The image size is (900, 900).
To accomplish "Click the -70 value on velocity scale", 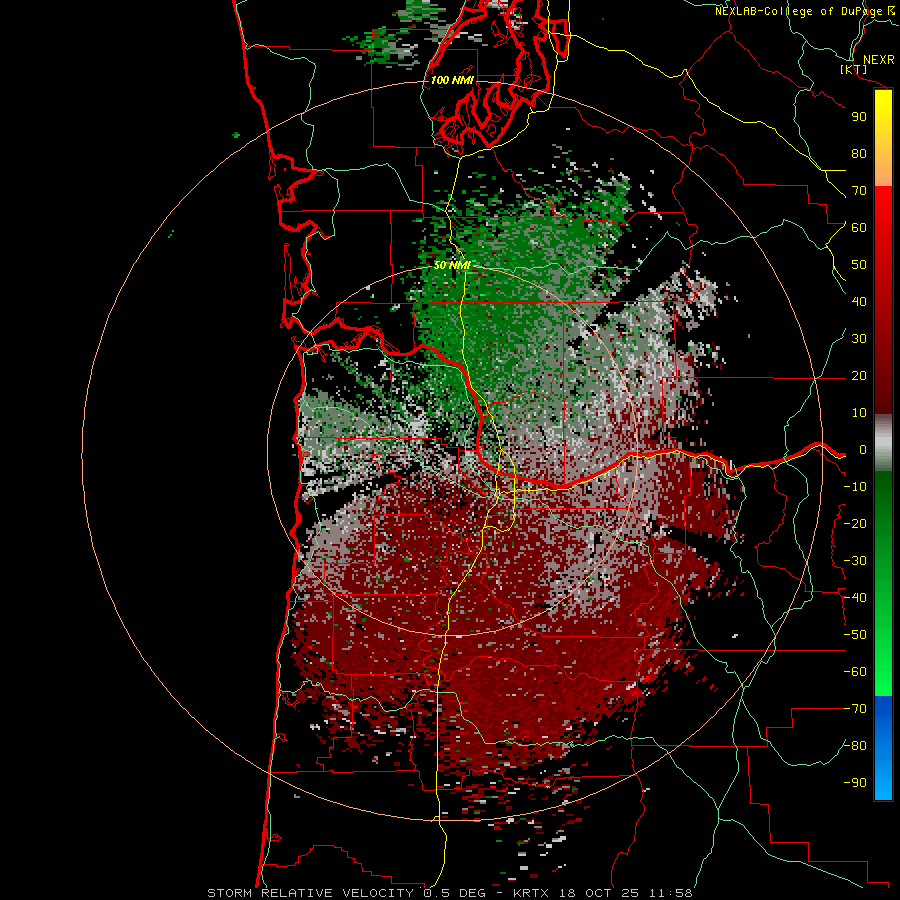I will coord(855,709).
